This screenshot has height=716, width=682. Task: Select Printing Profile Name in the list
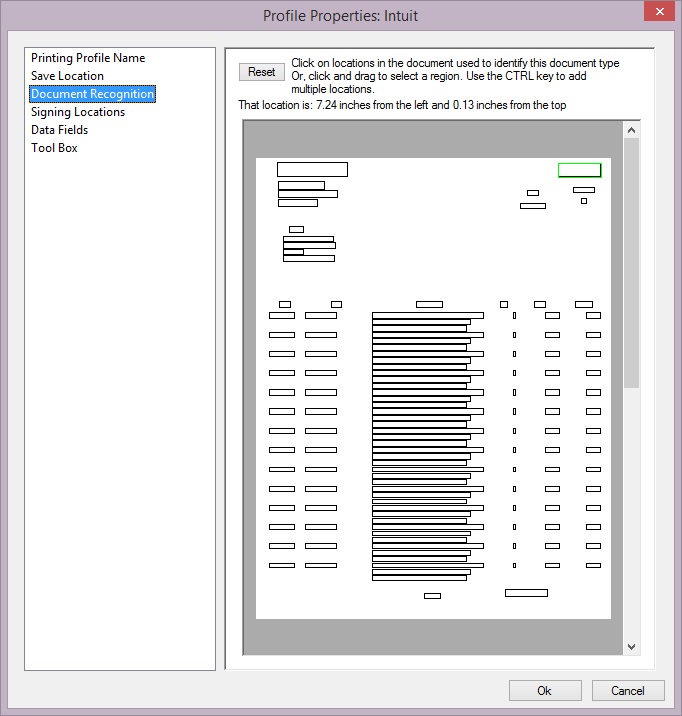coord(88,58)
